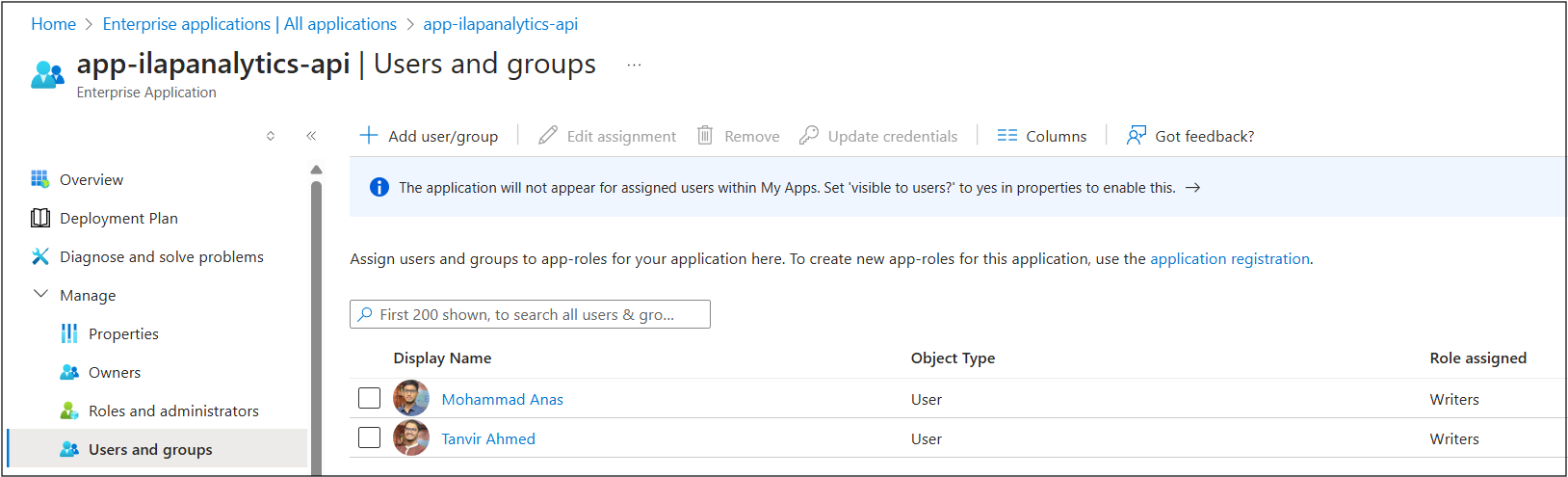Click the Enterprise Application icon beside the page title
Image resolution: width=1568 pixels, height=477 pixels.
point(47,74)
